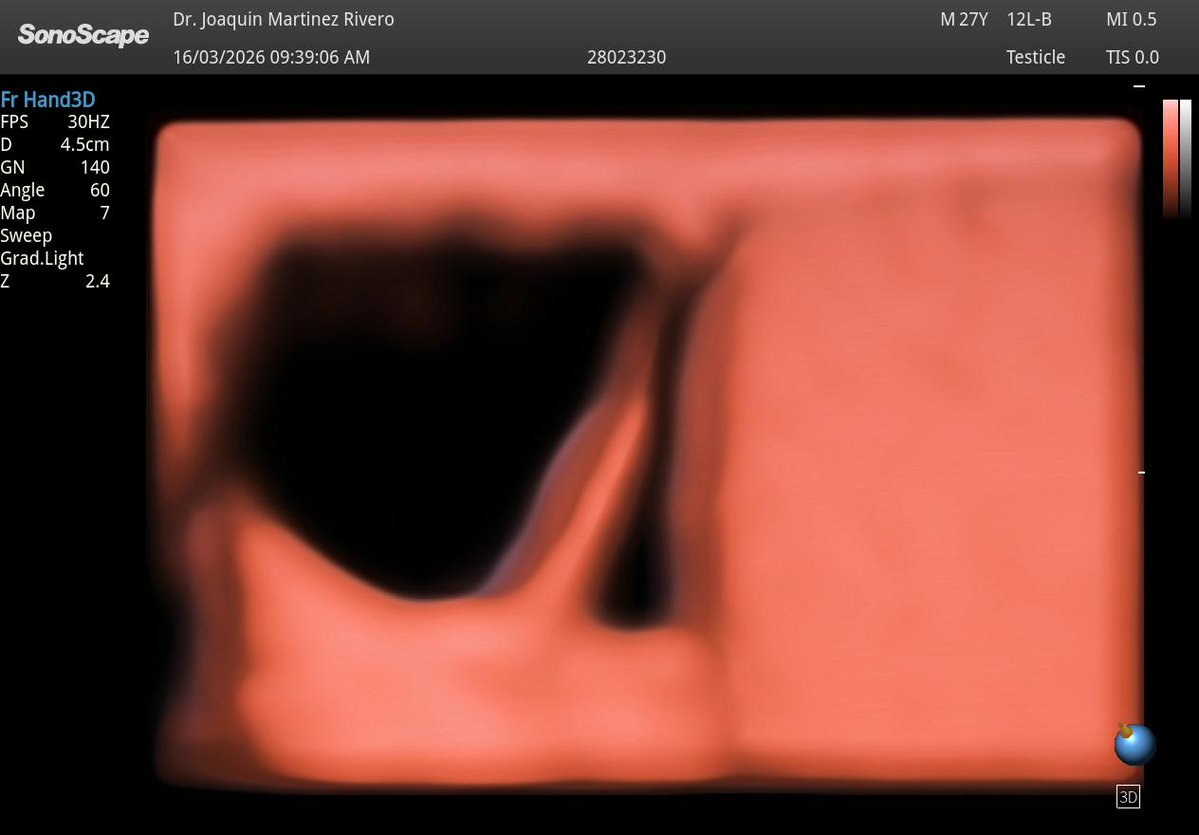Click the date 16/03/2026 09:39:06 AM
1199x835 pixels.
(271, 57)
